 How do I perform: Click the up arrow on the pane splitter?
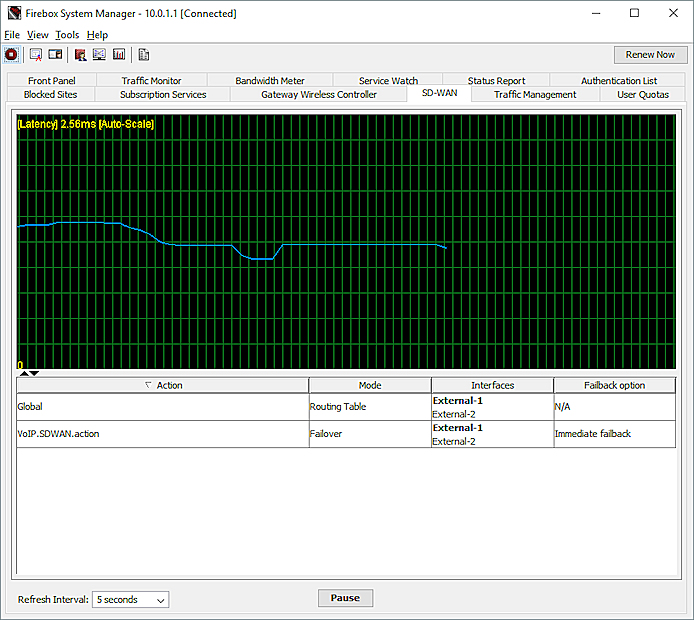(x=24, y=373)
